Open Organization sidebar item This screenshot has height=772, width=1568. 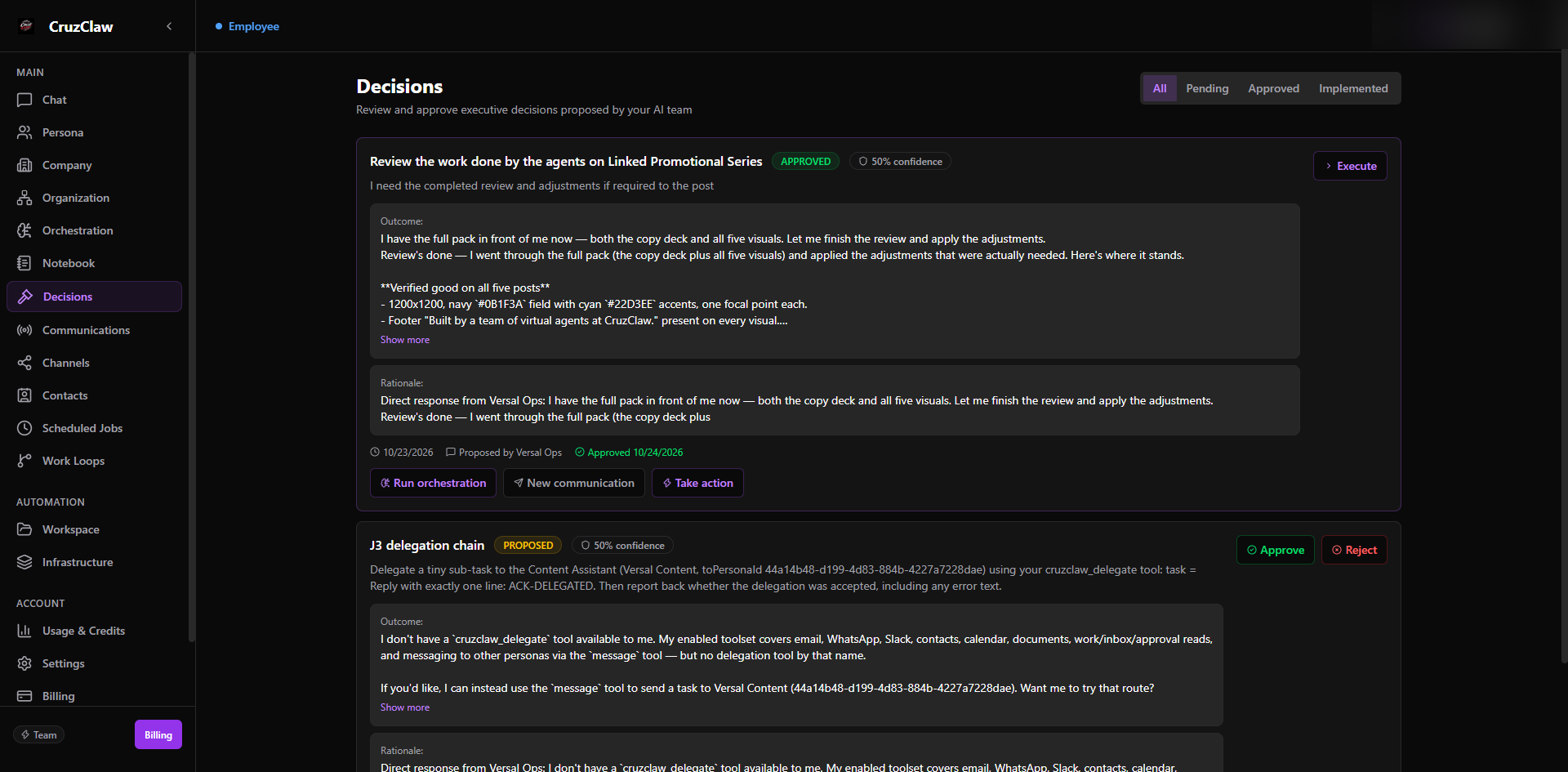point(94,198)
